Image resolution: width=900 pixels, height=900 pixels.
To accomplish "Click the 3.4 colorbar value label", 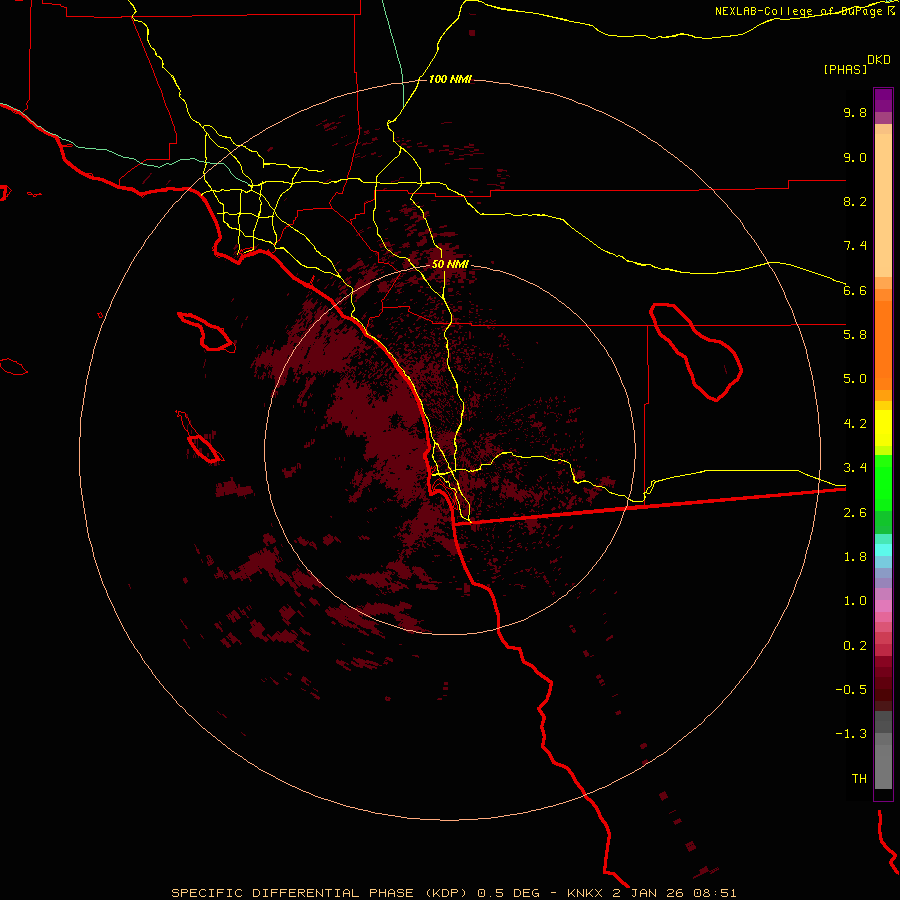I will coord(855,468).
